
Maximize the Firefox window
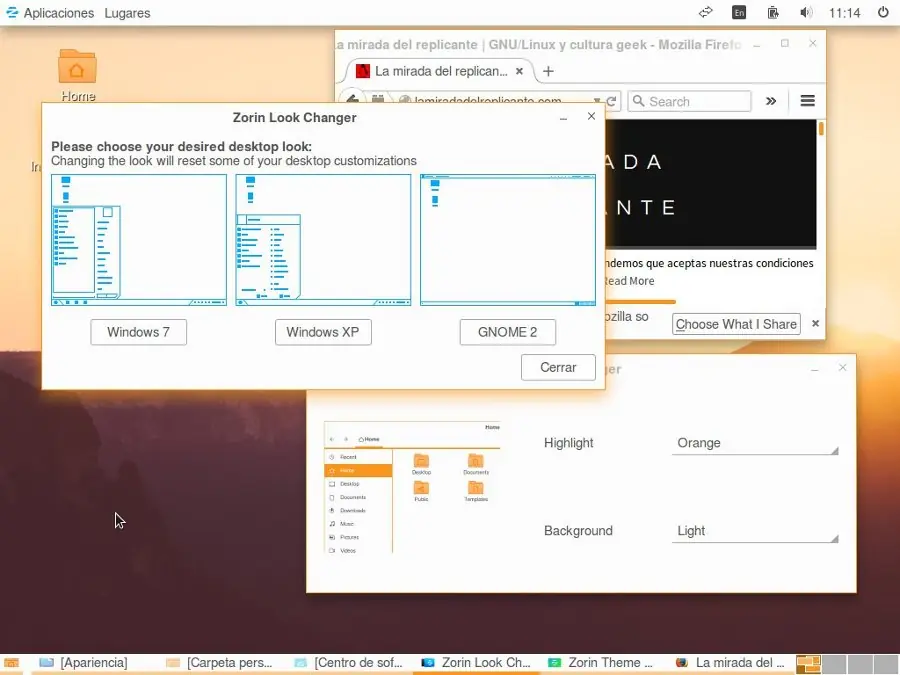point(785,44)
